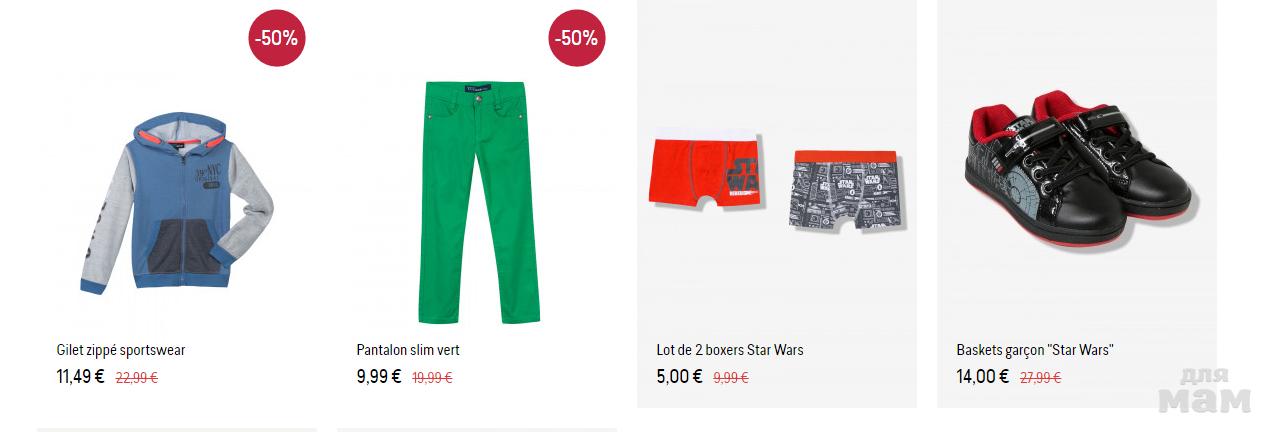The width and height of the screenshot is (1271, 432).
Task: Open the Gilet zippé sportswear link
Action: (x=121, y=350)
